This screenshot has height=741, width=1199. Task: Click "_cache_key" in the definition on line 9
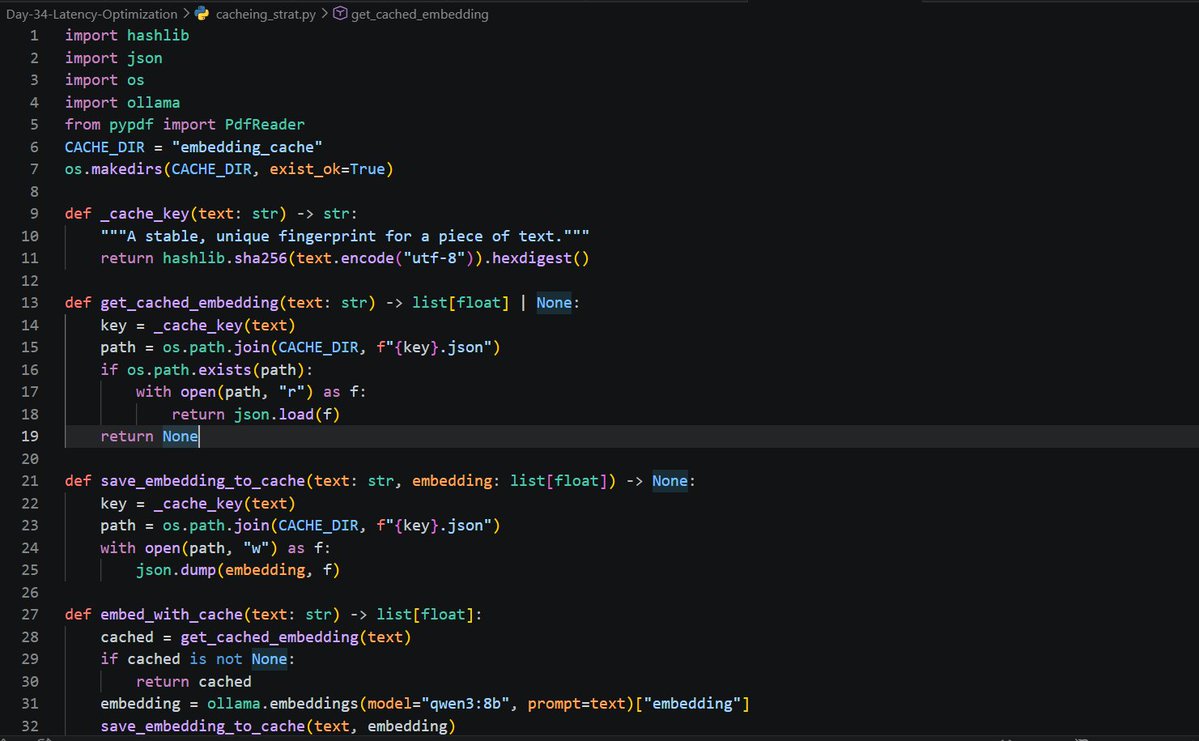tap(145, 213)
